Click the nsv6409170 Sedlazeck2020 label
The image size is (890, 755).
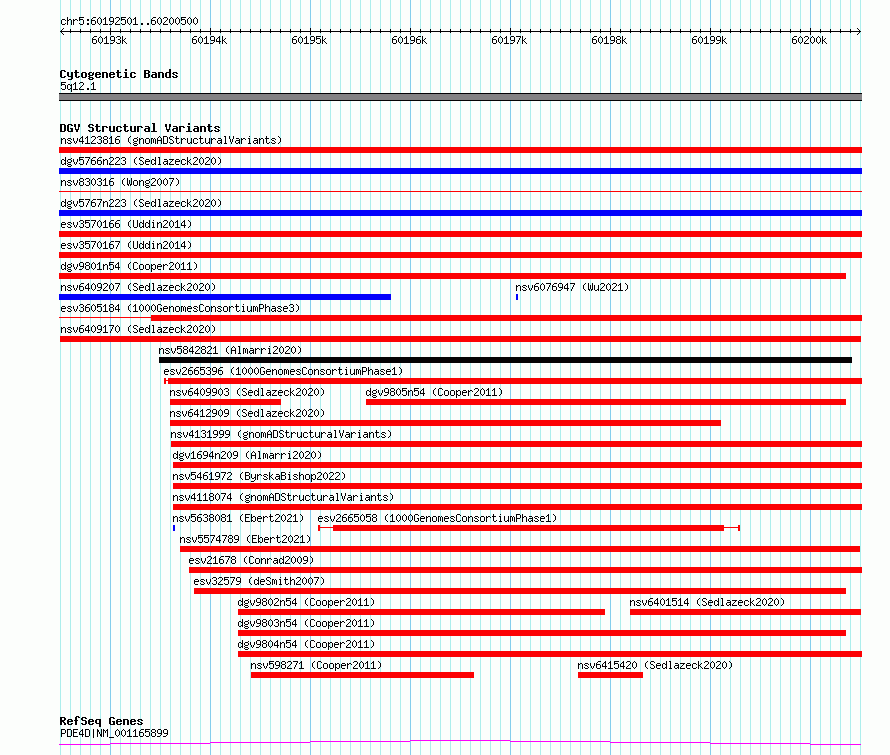click(x=138, y=329)
